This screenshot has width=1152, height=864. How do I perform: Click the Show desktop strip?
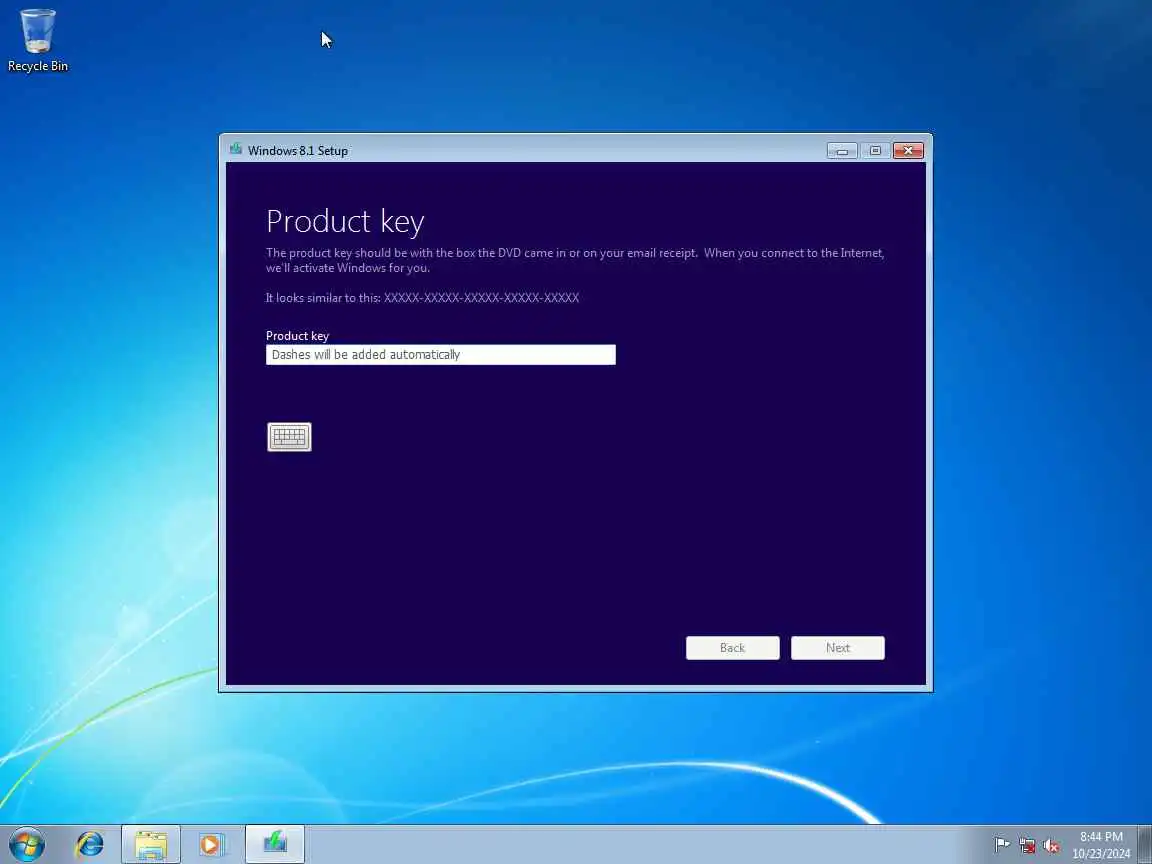click(x=1145, y=845)
